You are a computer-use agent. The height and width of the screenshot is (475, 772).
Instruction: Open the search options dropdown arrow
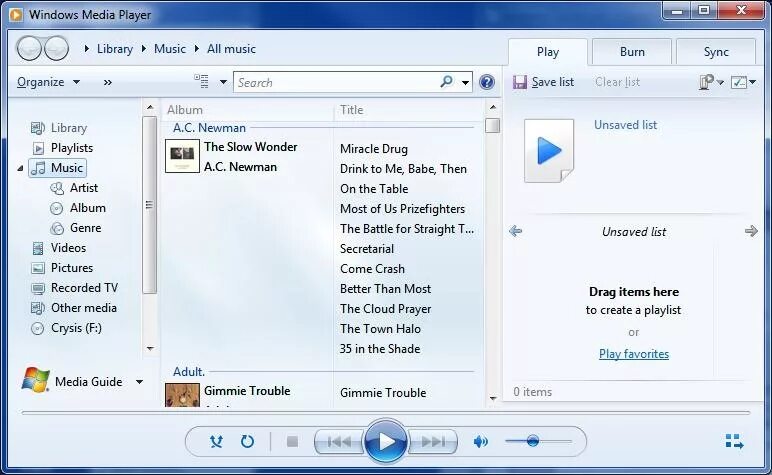pyautogui.click(x=465, y=82)
